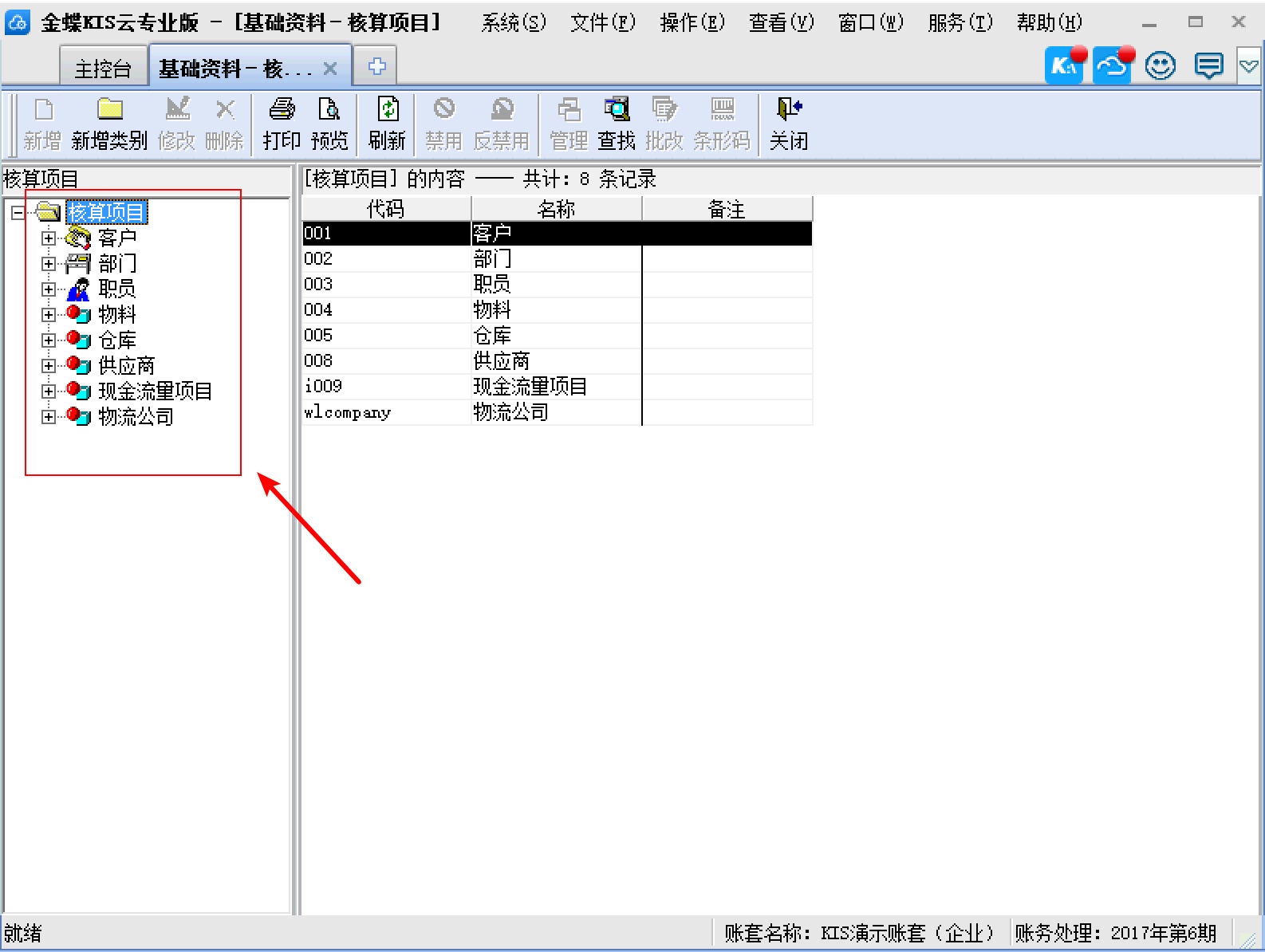1265x952 pixels.
Task: Click the 查找 search icon
Action: point(617,109)
